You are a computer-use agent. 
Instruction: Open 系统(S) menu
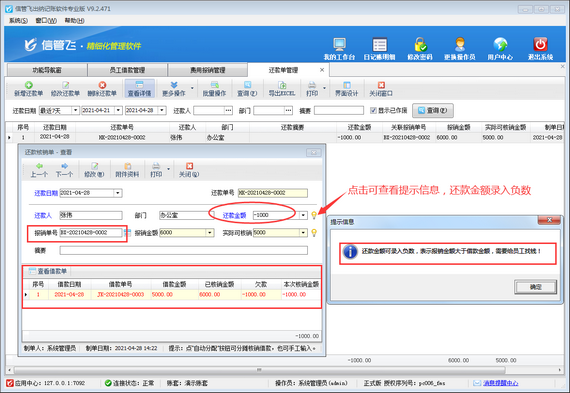pos(18,20)
